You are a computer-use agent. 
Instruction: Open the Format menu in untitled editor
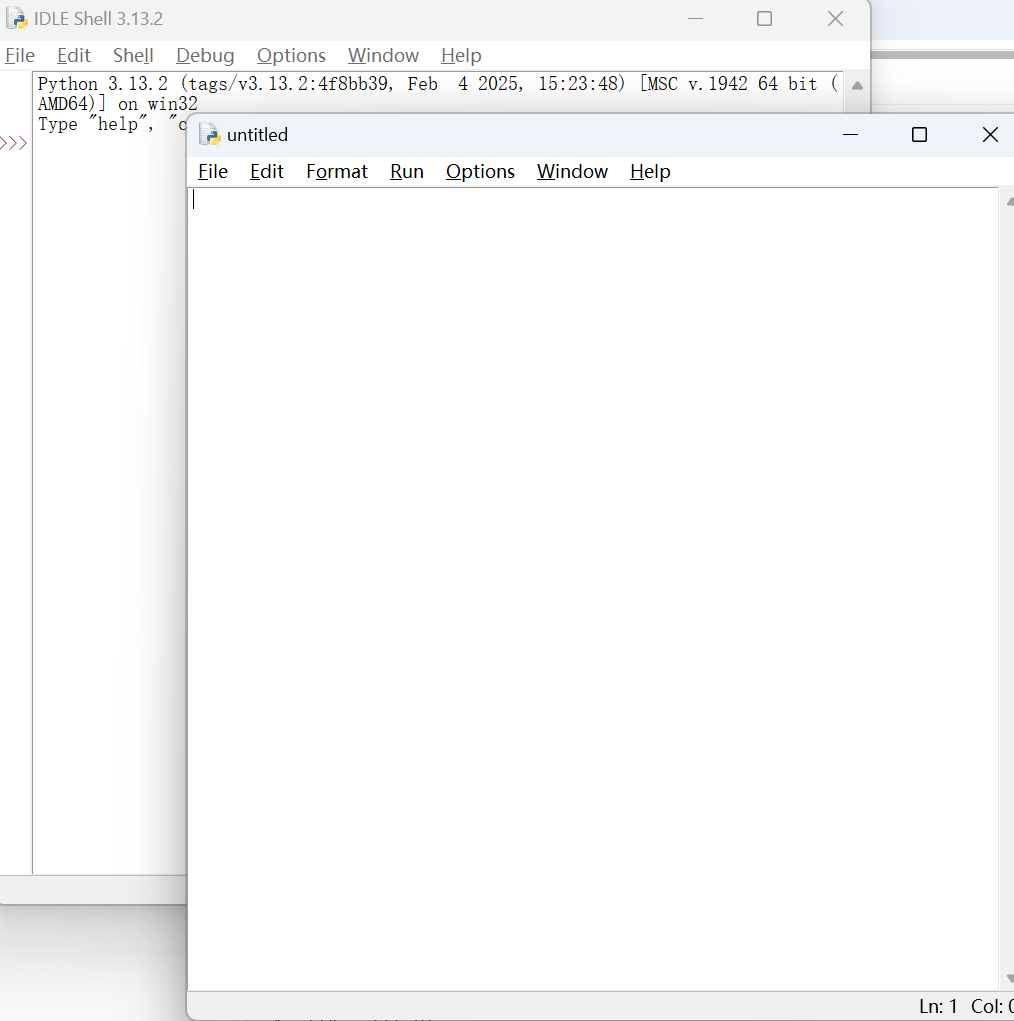(x=337, y=171)
